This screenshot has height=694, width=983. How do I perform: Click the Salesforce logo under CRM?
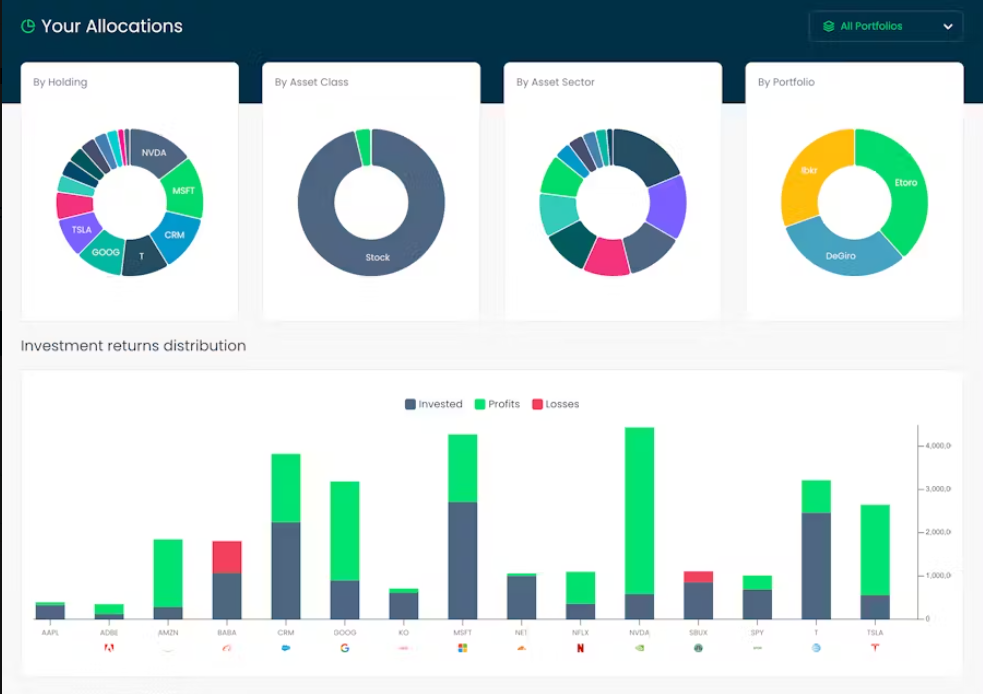click(x=286, y=648)
